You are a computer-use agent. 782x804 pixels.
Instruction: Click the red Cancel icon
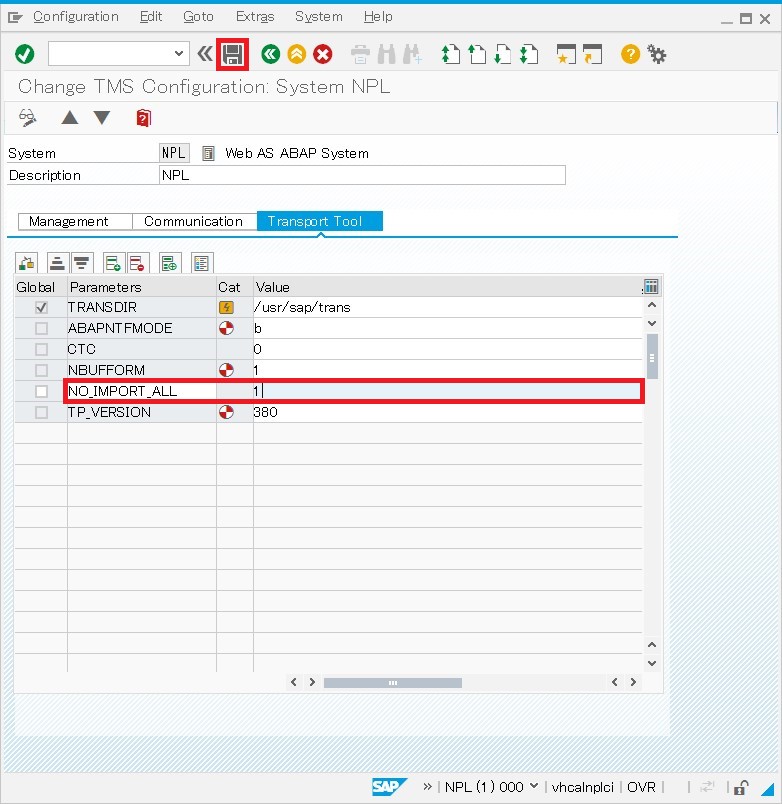pyautogui.click(x=323, y=54)
